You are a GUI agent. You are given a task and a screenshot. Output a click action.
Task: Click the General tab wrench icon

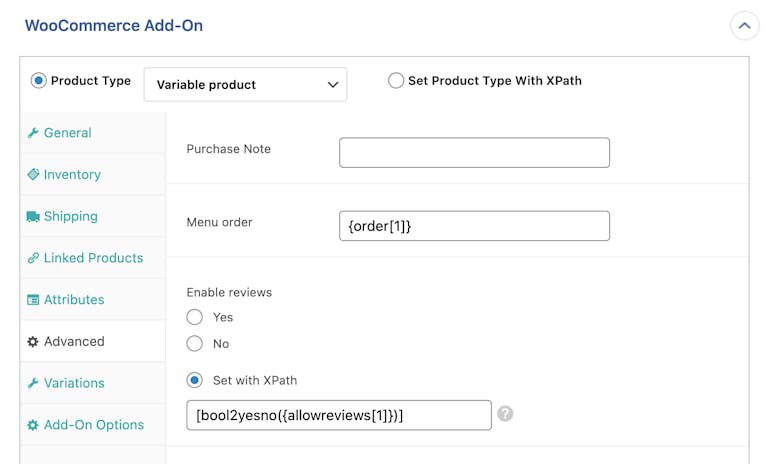click(33, 133)
